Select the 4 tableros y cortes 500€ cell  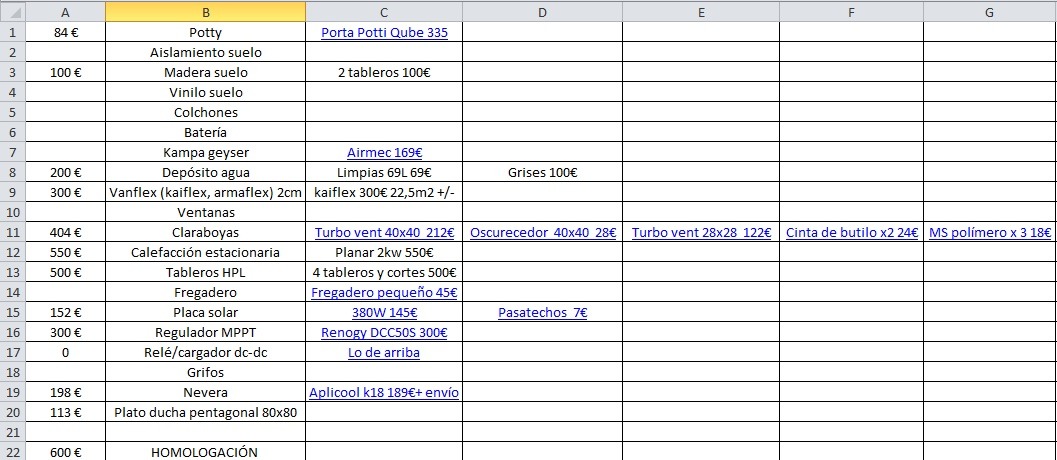384,272
